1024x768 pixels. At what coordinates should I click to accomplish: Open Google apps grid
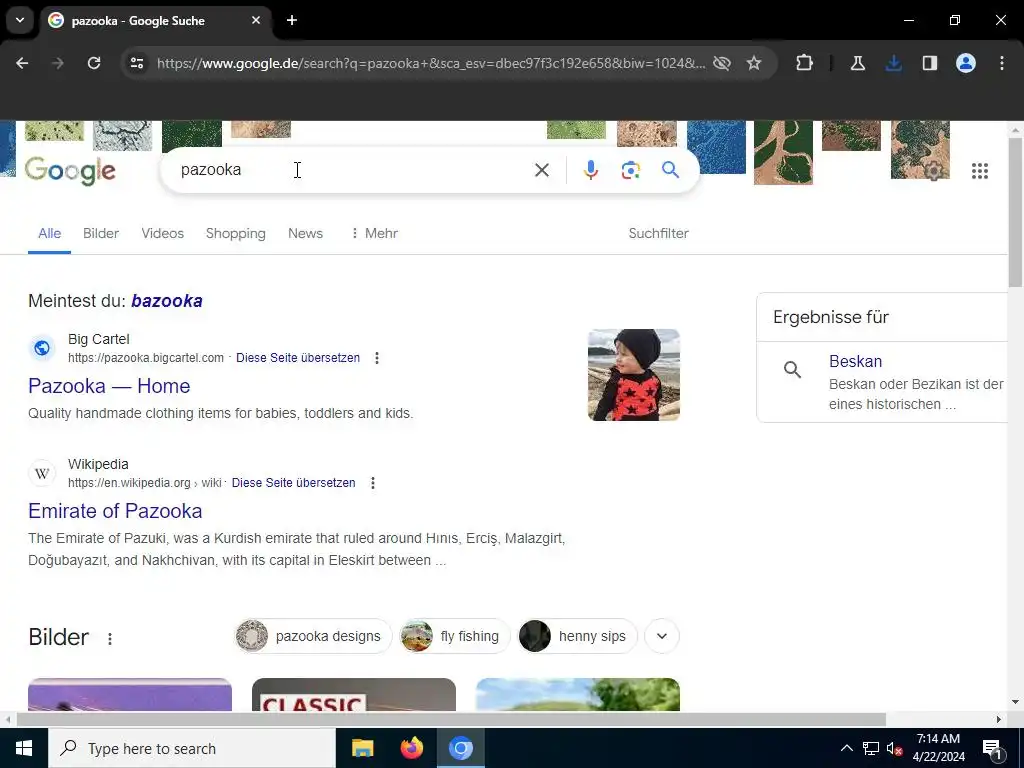[980, 171]
